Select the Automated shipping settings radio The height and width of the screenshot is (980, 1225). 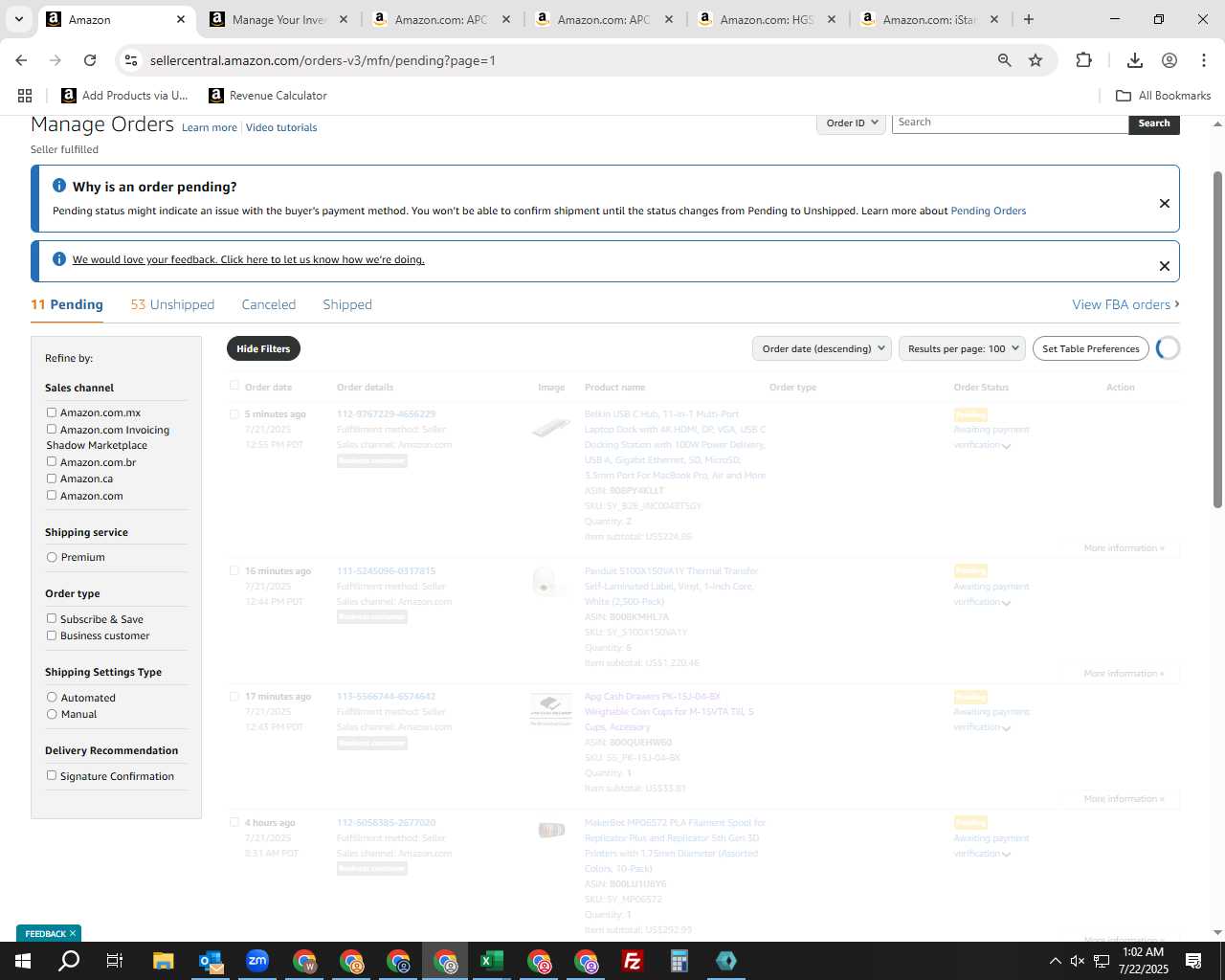52,697
